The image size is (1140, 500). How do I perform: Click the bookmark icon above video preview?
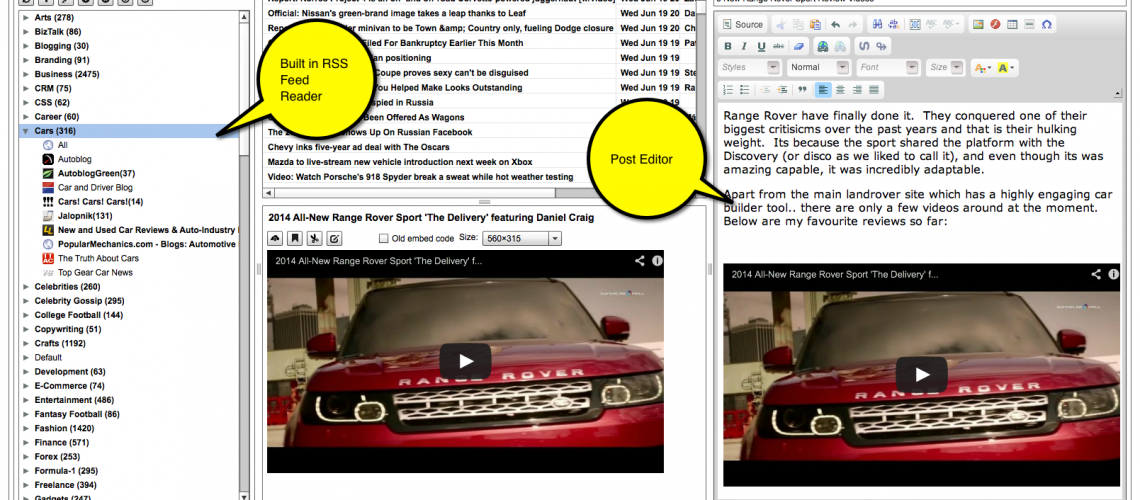[x=295, y=238]
